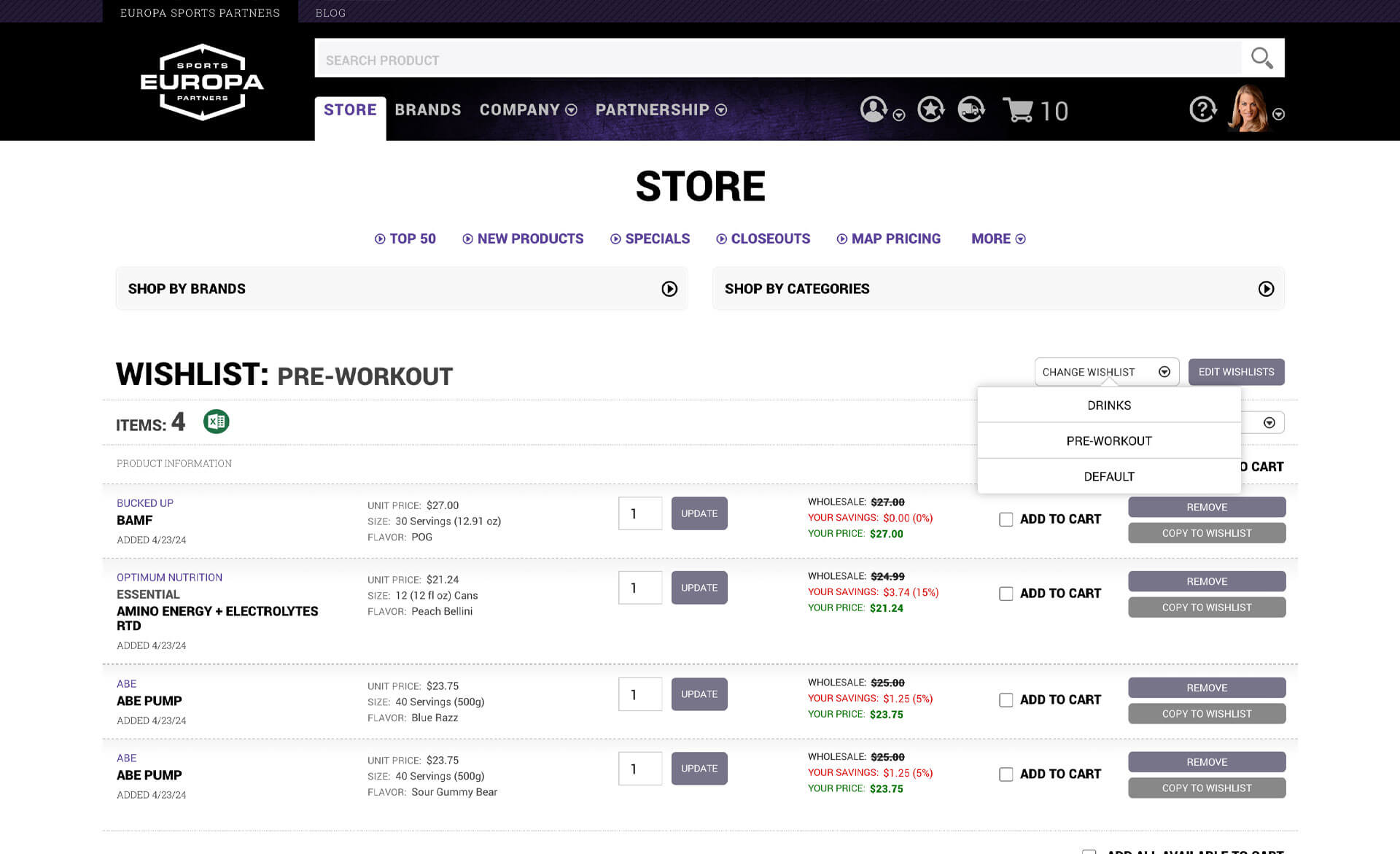1400x854 pixels.
Task: Click the Europa Sports Partners logo
Action: [202, 82]
